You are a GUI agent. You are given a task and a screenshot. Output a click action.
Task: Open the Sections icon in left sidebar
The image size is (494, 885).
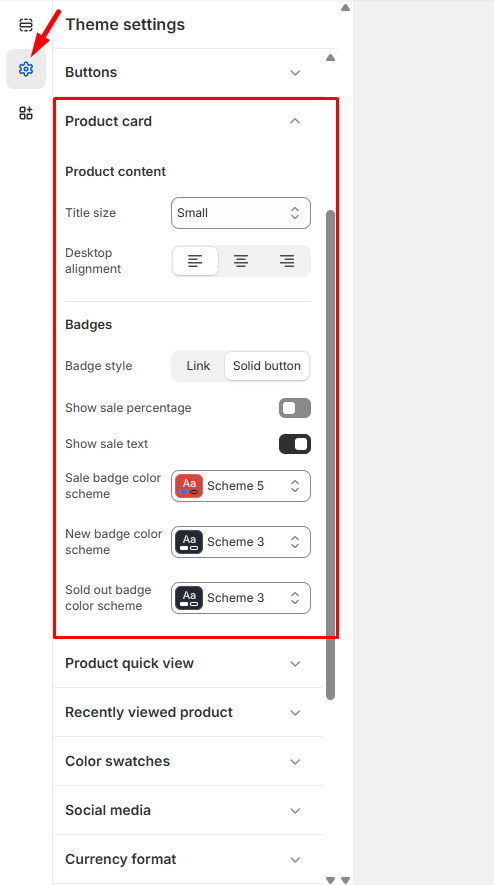pos(26,25)
